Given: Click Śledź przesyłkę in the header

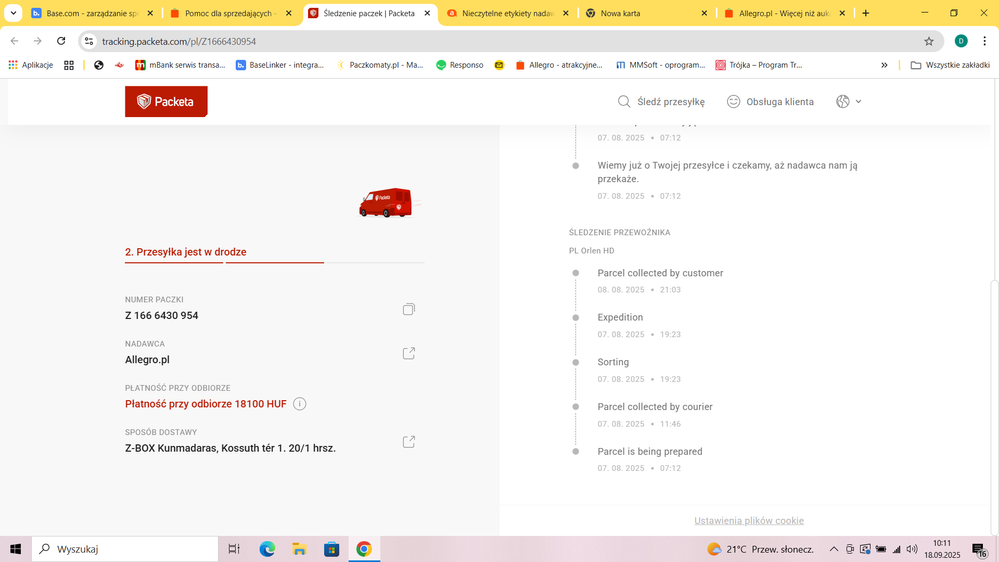Looking at the screenshot, I should point(661,102).
